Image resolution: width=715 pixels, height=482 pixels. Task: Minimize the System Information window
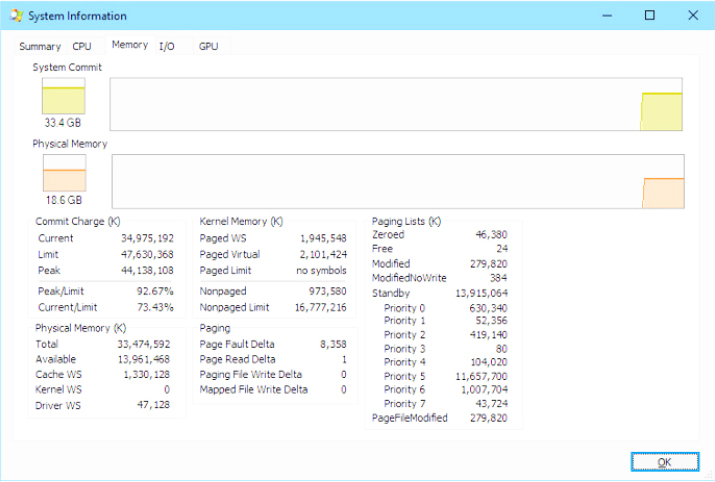pos(605,15)
